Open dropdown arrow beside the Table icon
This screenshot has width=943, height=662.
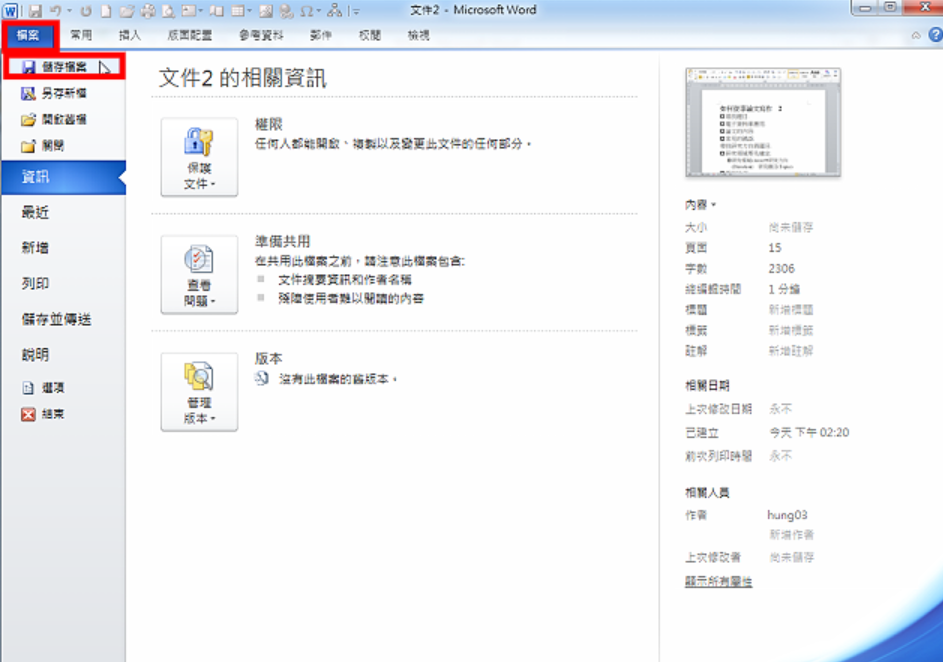pyautogui.click(x=250, y=11)
